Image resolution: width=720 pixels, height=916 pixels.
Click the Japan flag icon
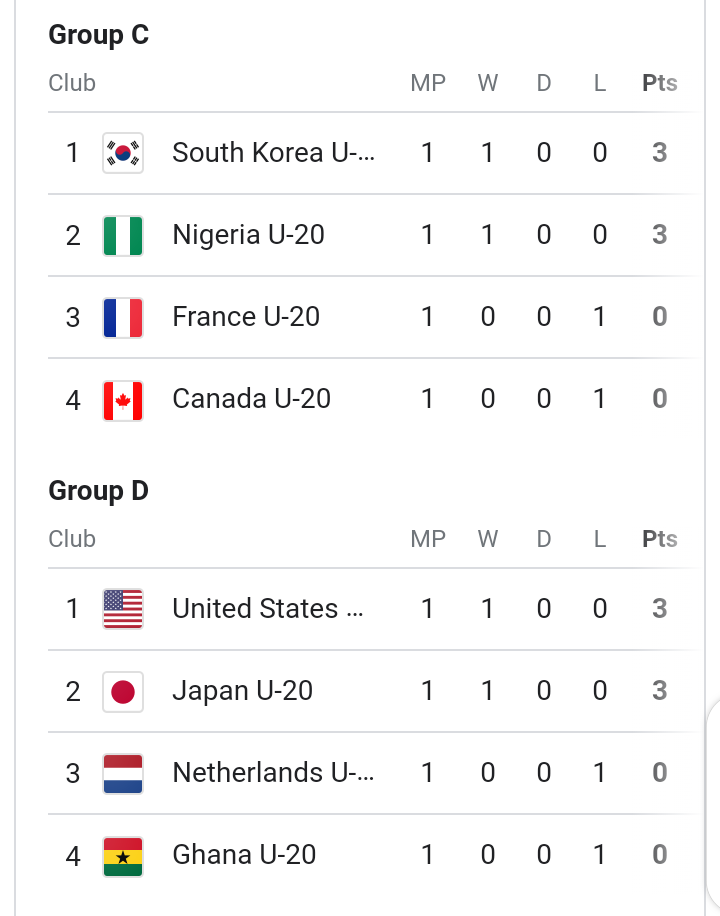pos(123,691)
